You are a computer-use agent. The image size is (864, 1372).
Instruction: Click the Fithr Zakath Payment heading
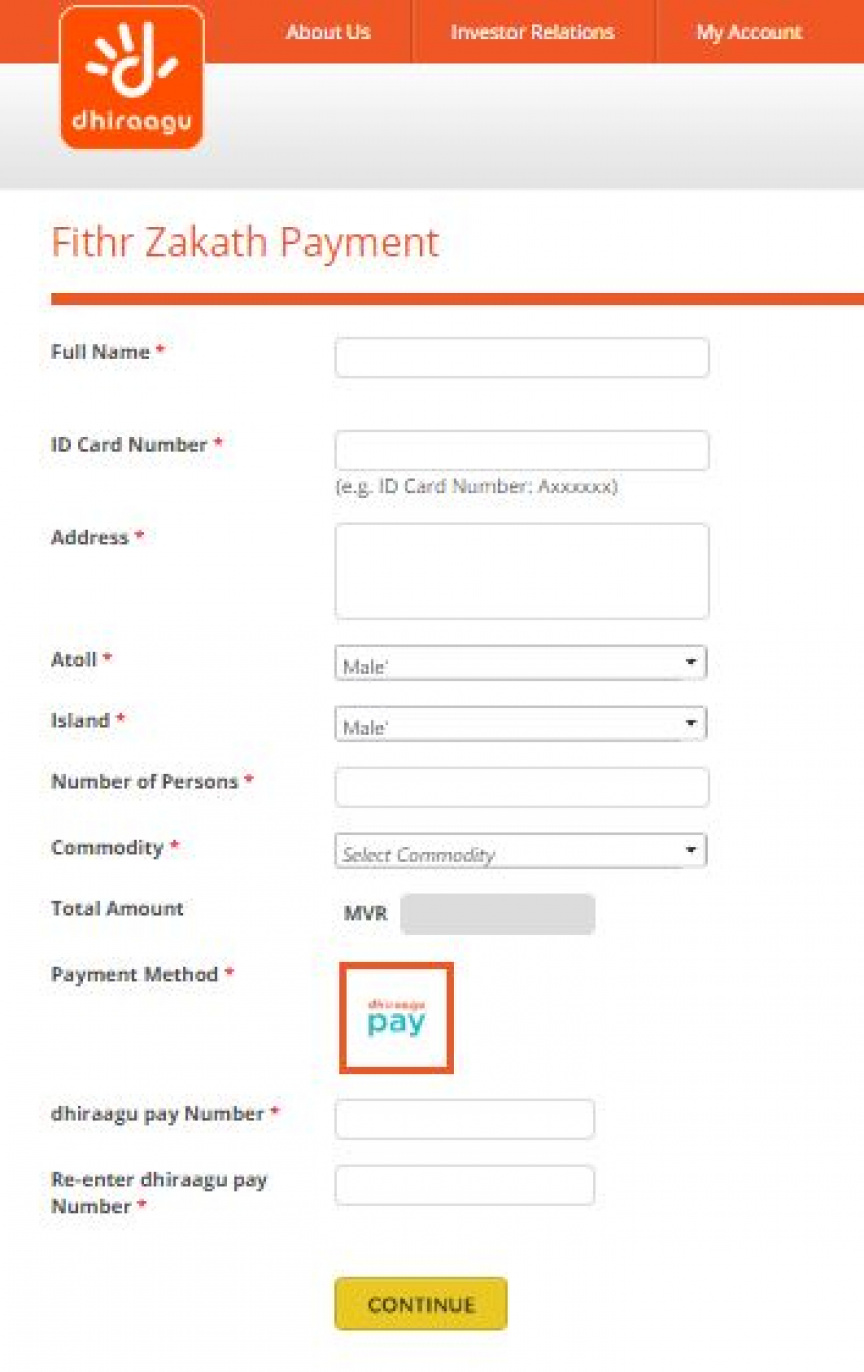pyautogui.click(x=245, y=243)
